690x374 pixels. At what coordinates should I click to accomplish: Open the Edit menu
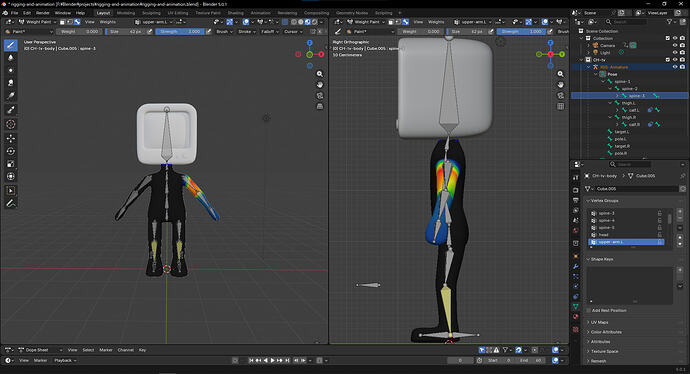(27, 13)
